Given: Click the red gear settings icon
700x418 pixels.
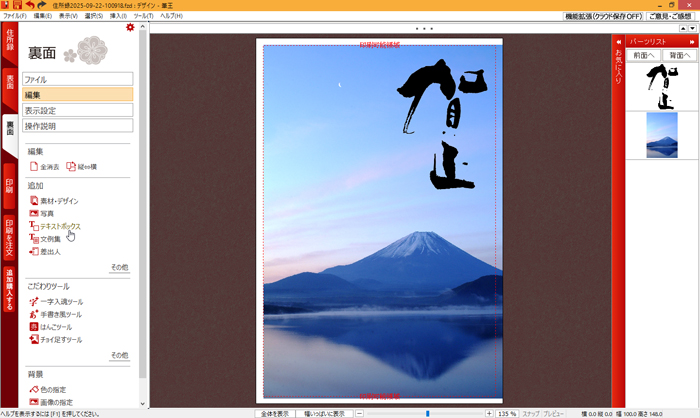Looking at the screenshot, I should [130, 28].
